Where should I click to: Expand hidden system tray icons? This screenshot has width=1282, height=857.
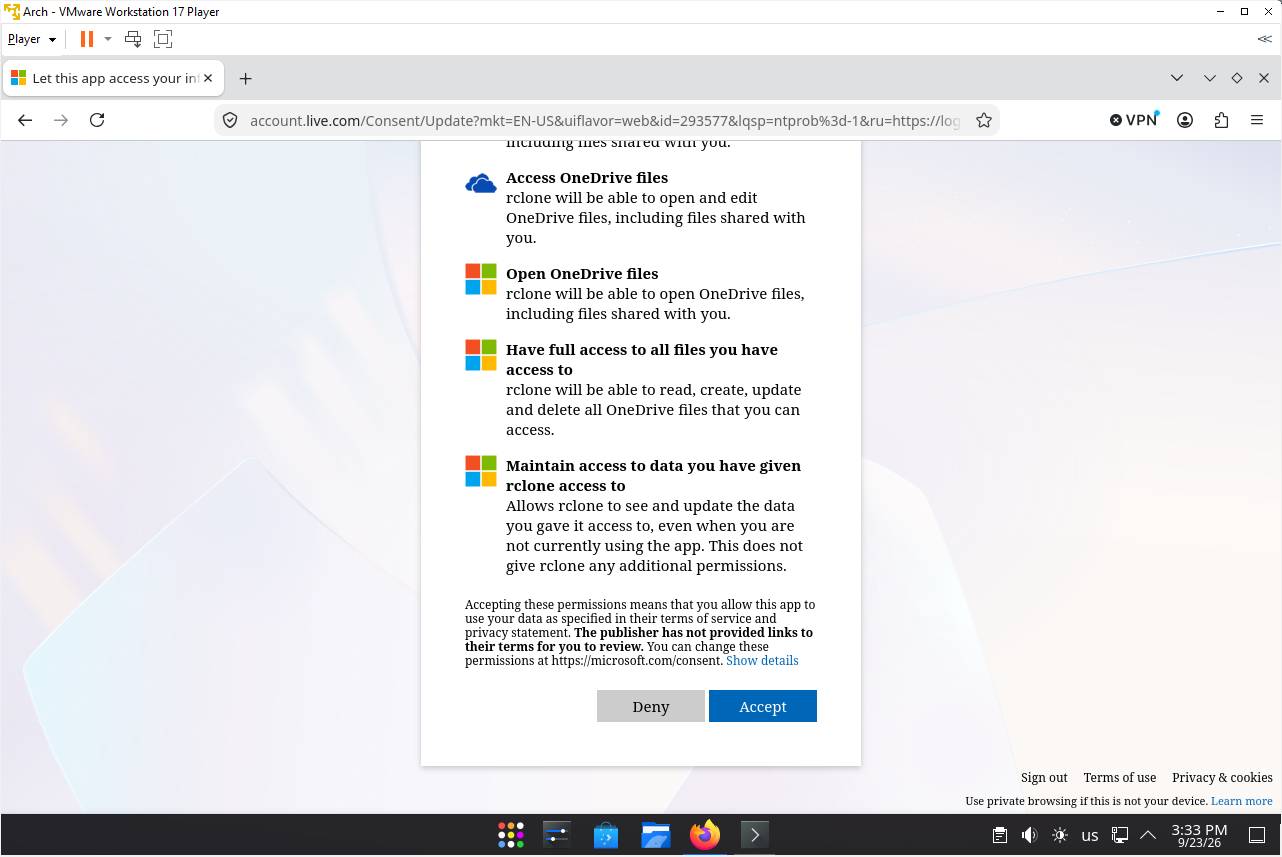pos(1148,835)
